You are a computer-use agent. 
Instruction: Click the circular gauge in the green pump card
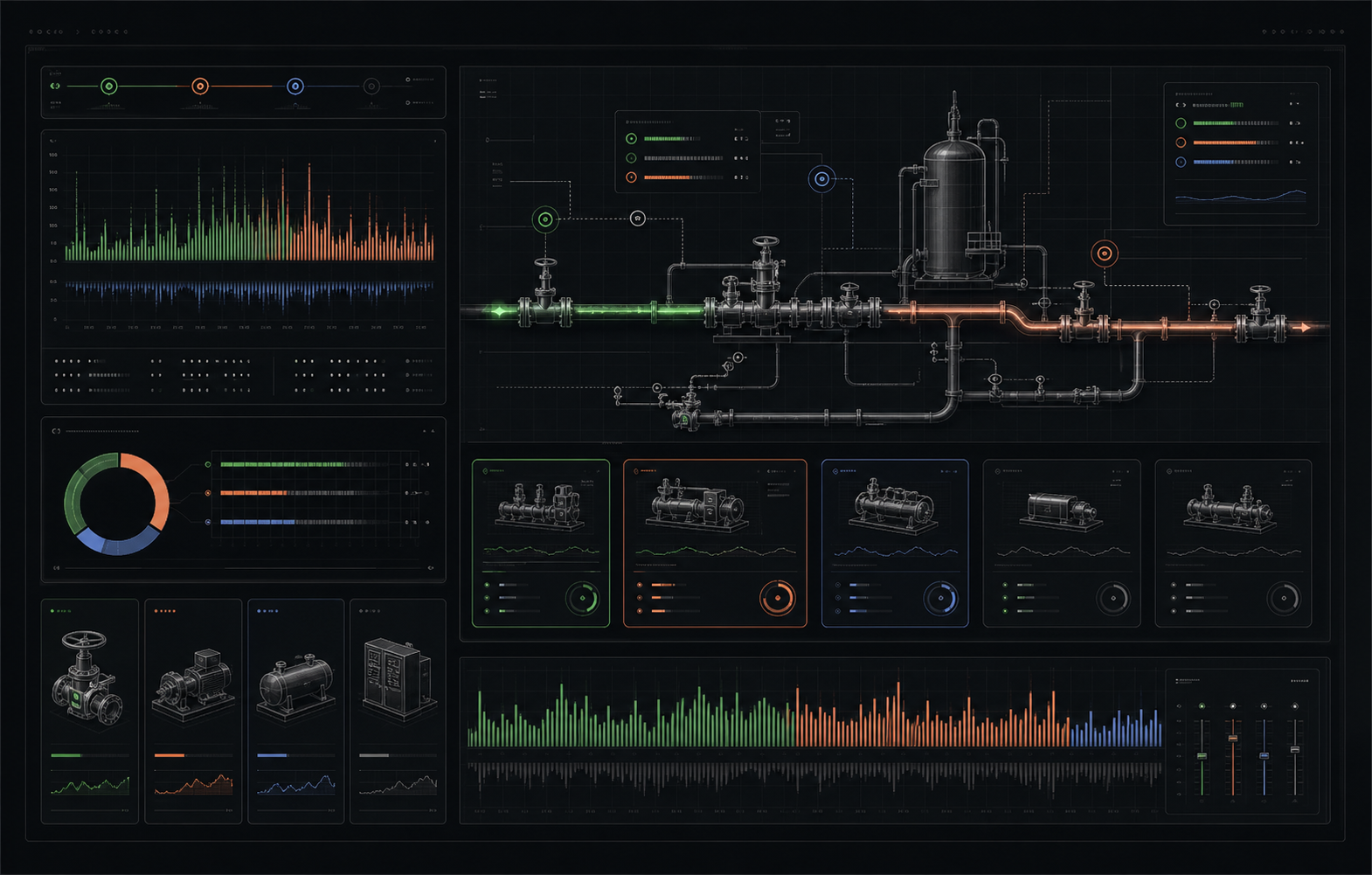tap(582, 599)
